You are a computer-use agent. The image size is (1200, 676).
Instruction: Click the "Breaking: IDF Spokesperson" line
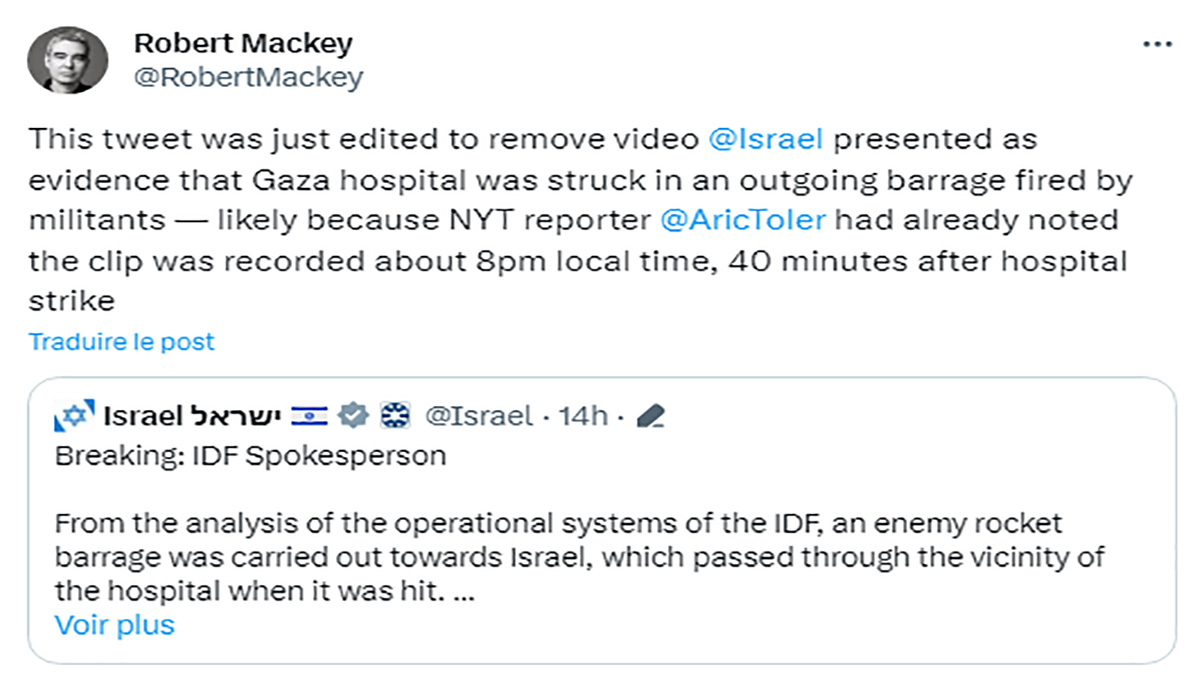click(250, 456)
